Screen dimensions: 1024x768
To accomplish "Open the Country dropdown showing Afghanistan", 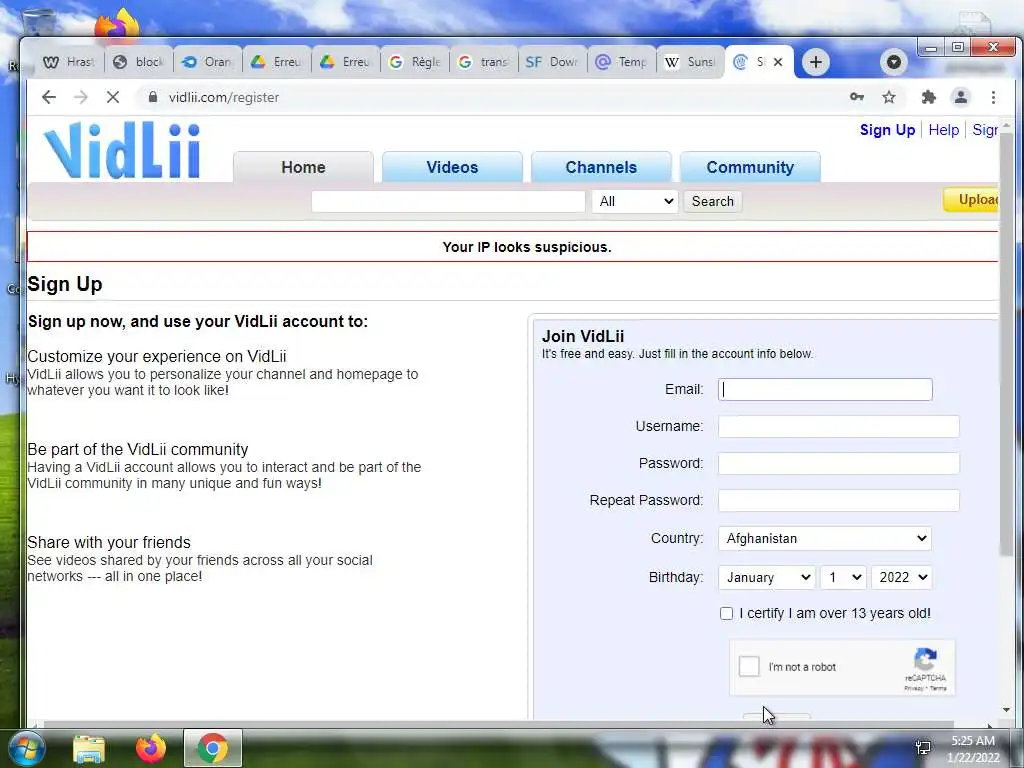I will [x=824, y=538].
